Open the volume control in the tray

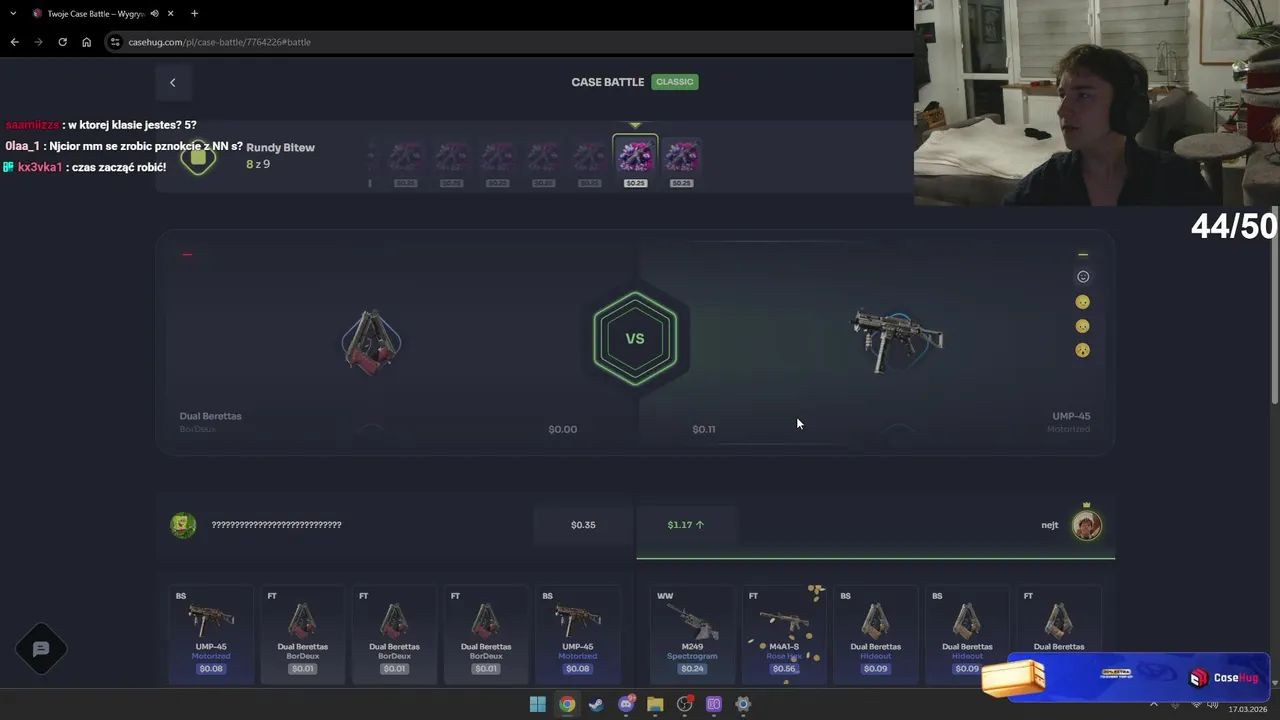point(1214,704)
